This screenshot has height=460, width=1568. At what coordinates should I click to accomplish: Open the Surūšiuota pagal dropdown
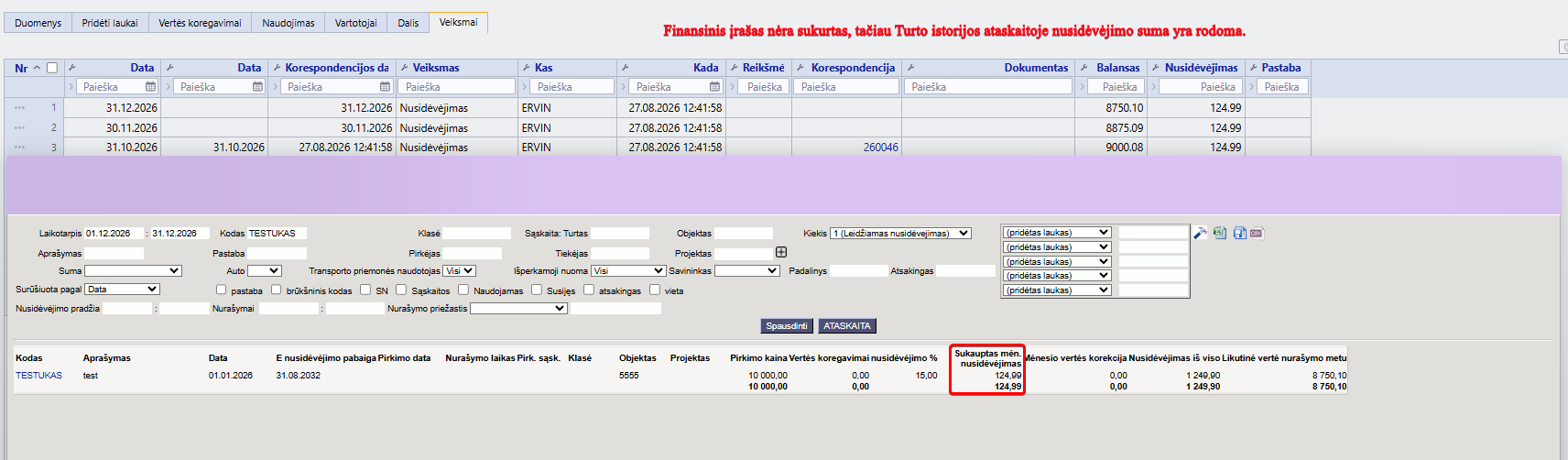tap(122, 290)
